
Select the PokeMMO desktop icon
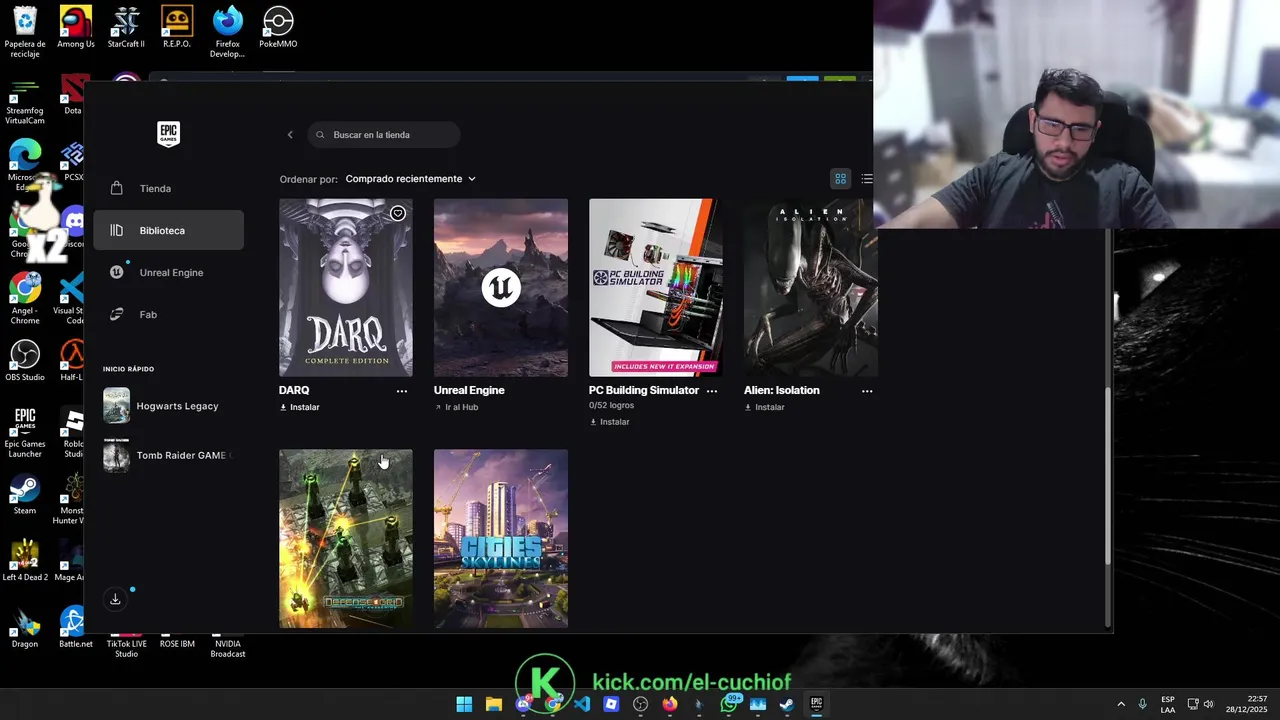click(x=278, y=27)
